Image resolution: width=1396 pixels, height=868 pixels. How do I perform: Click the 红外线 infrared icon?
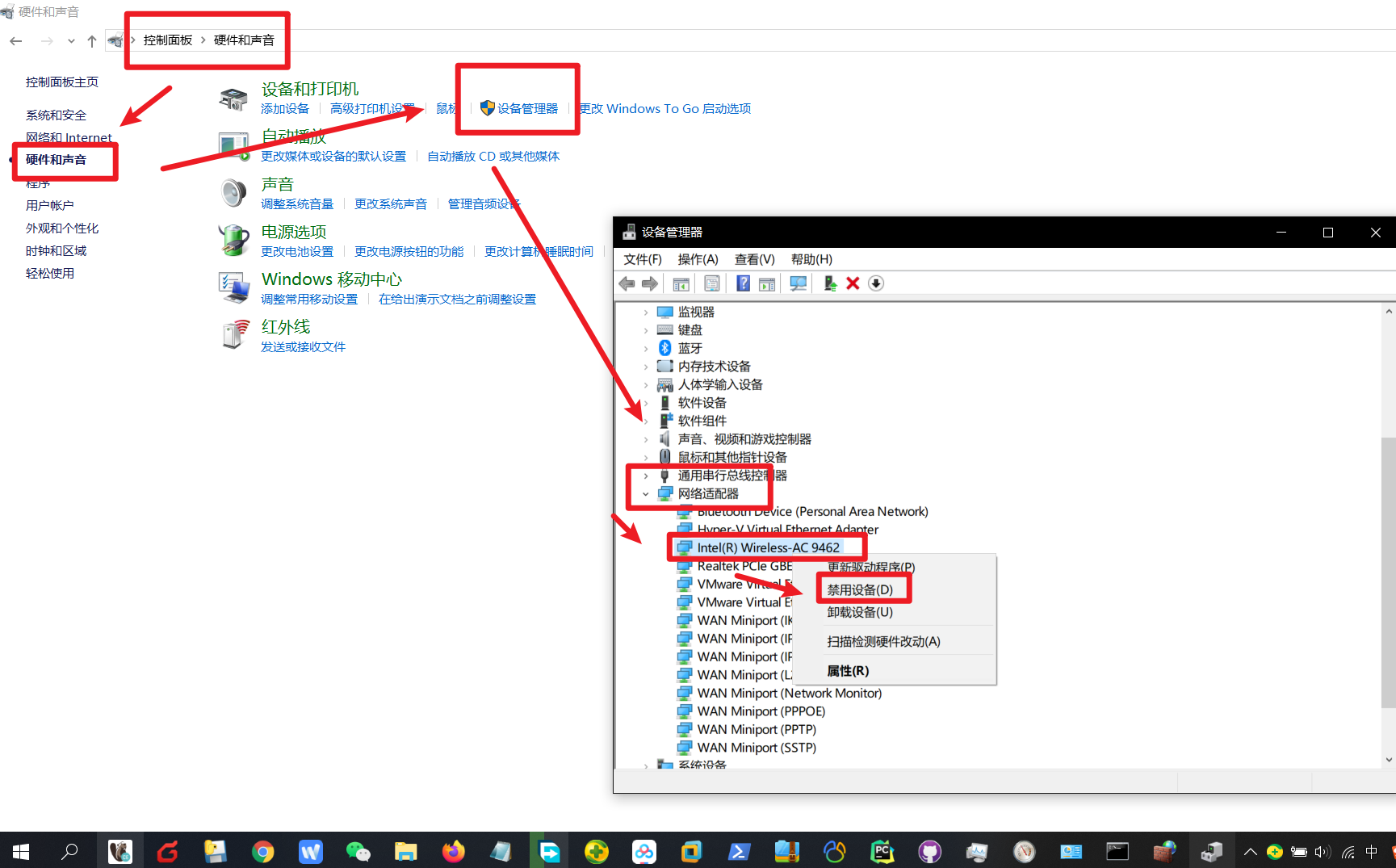[x=234, y=334]
